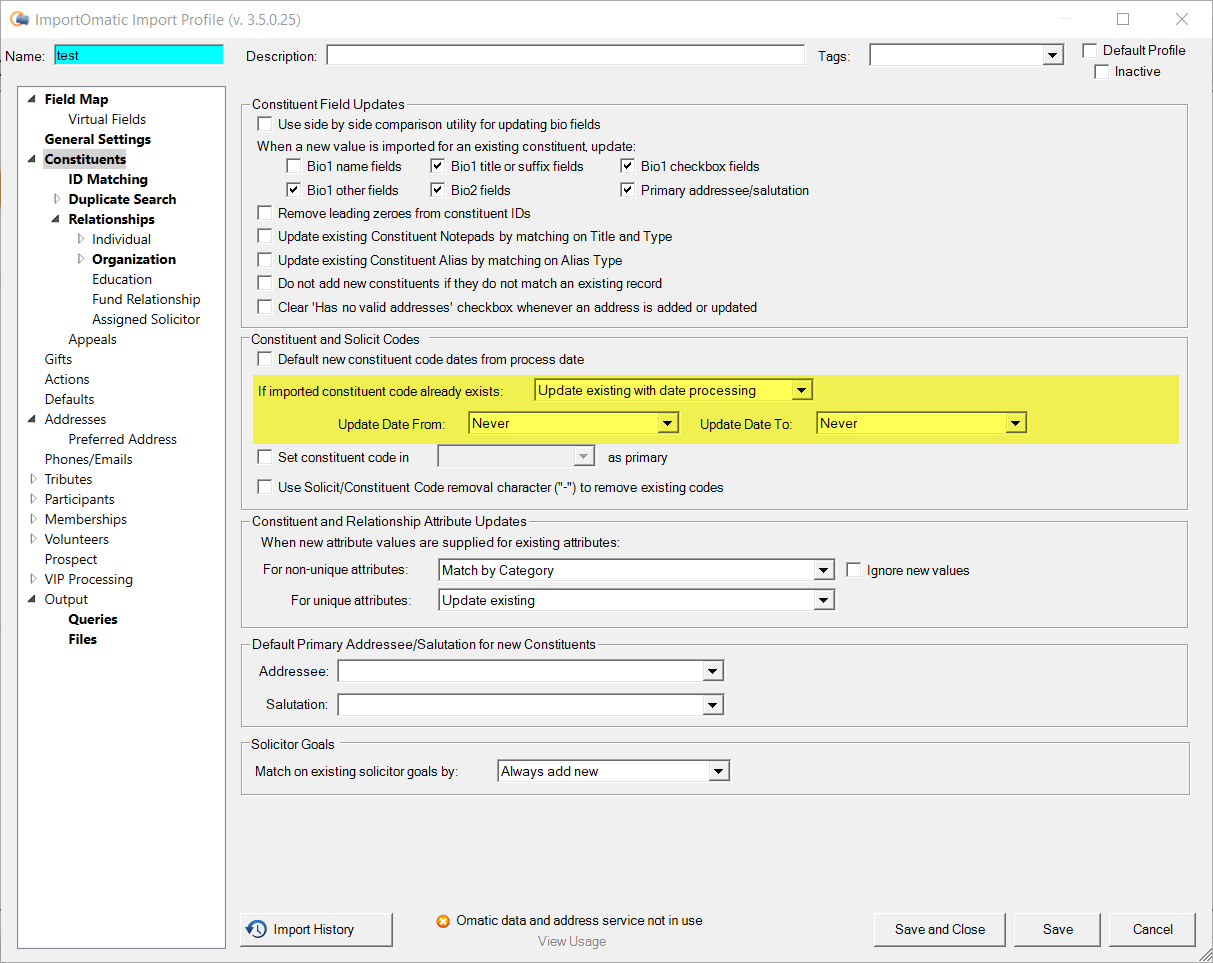This screenshot has height=963, width=1213.
Task: Click Save and Close button
Action: coord(940,929)
